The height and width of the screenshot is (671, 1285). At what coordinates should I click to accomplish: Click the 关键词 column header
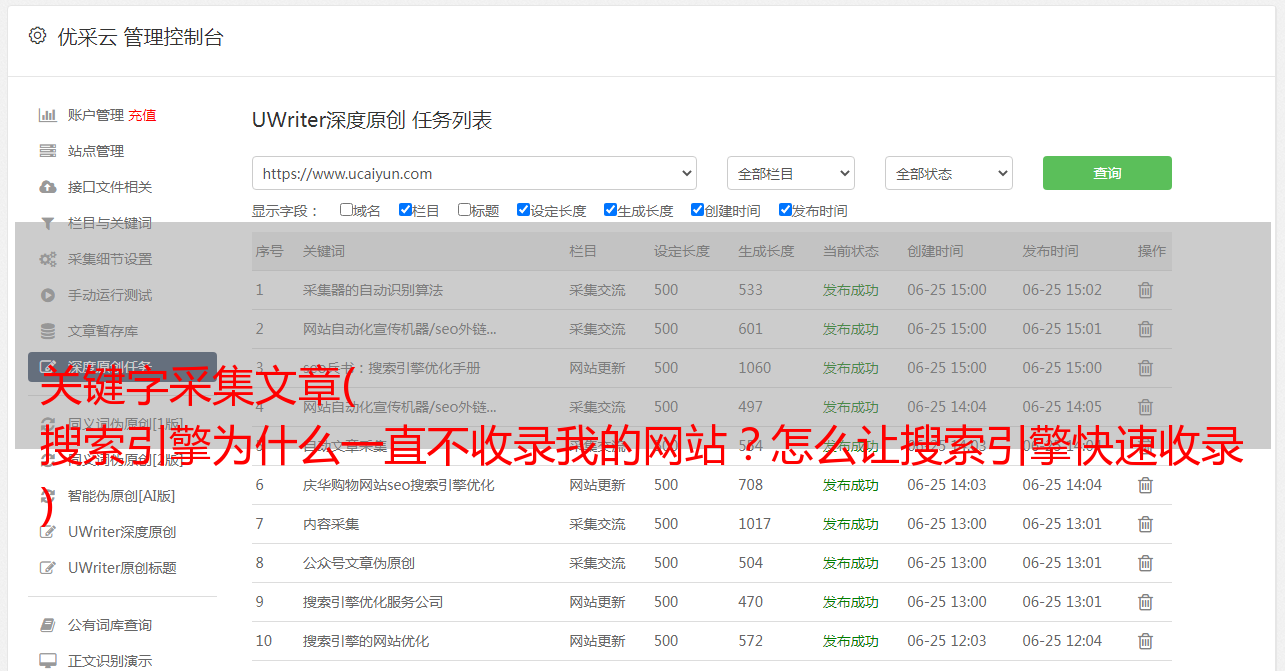coord(324,251)
